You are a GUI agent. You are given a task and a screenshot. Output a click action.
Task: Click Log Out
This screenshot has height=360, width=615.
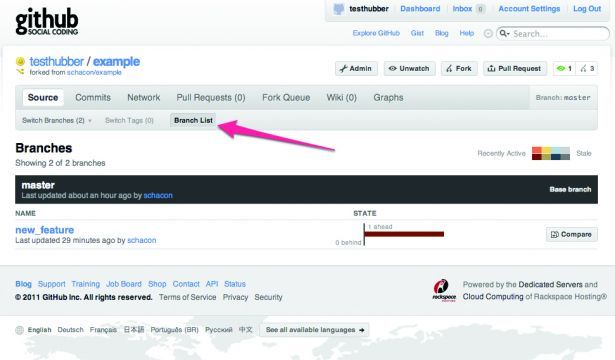pos(587,9)
